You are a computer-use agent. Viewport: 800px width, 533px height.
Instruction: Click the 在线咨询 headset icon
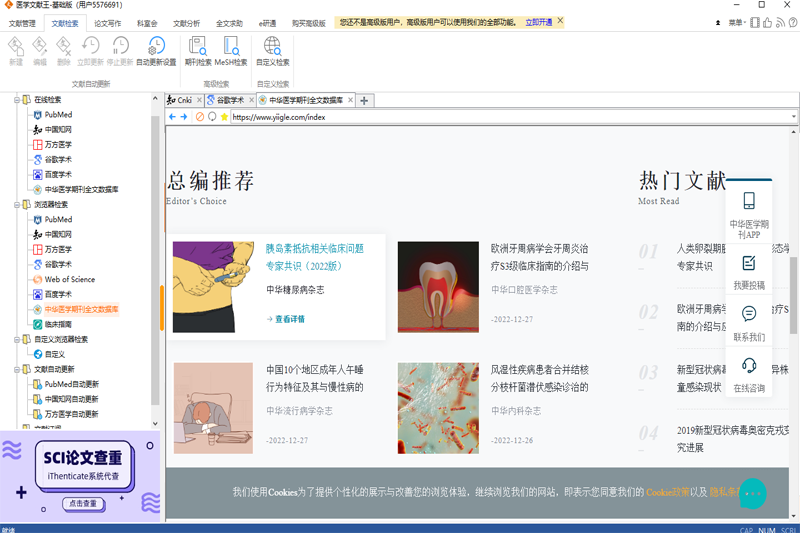click(x=749, y=365)
